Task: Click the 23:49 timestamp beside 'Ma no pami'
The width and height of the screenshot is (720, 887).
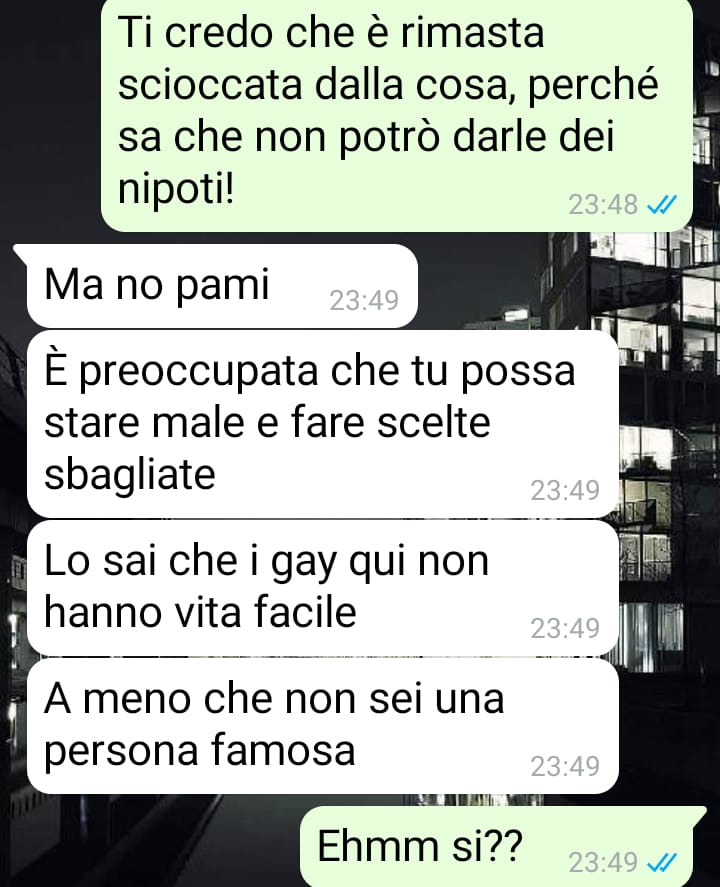Action: coord(364,300)
